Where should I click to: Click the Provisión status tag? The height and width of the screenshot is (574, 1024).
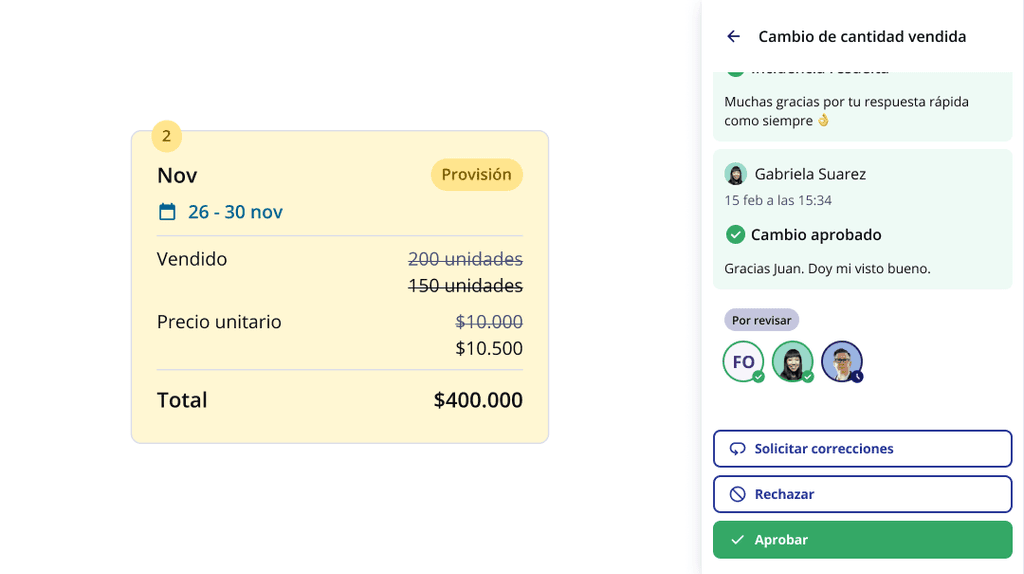coord(476,174)
